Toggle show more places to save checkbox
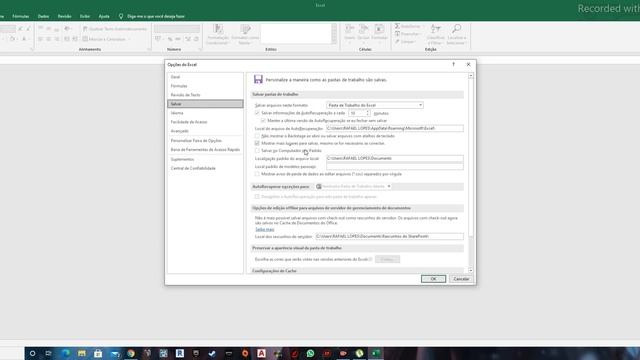640x360 pixels. click(x=257, y=143)
